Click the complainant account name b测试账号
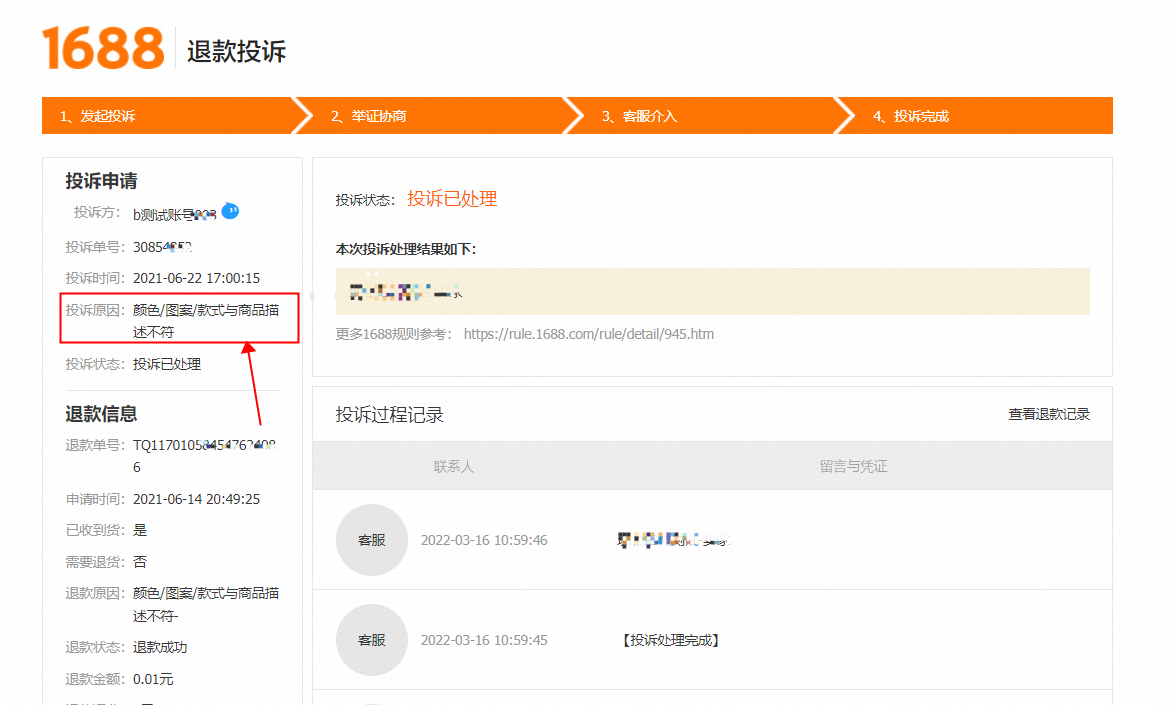 [x=174, y=214]
